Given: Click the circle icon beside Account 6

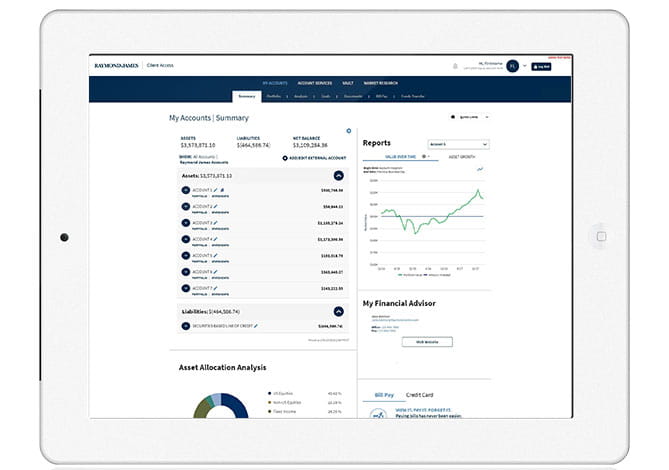Looking at the screenshot, I should pyautogui.click(x=186, y=272).
